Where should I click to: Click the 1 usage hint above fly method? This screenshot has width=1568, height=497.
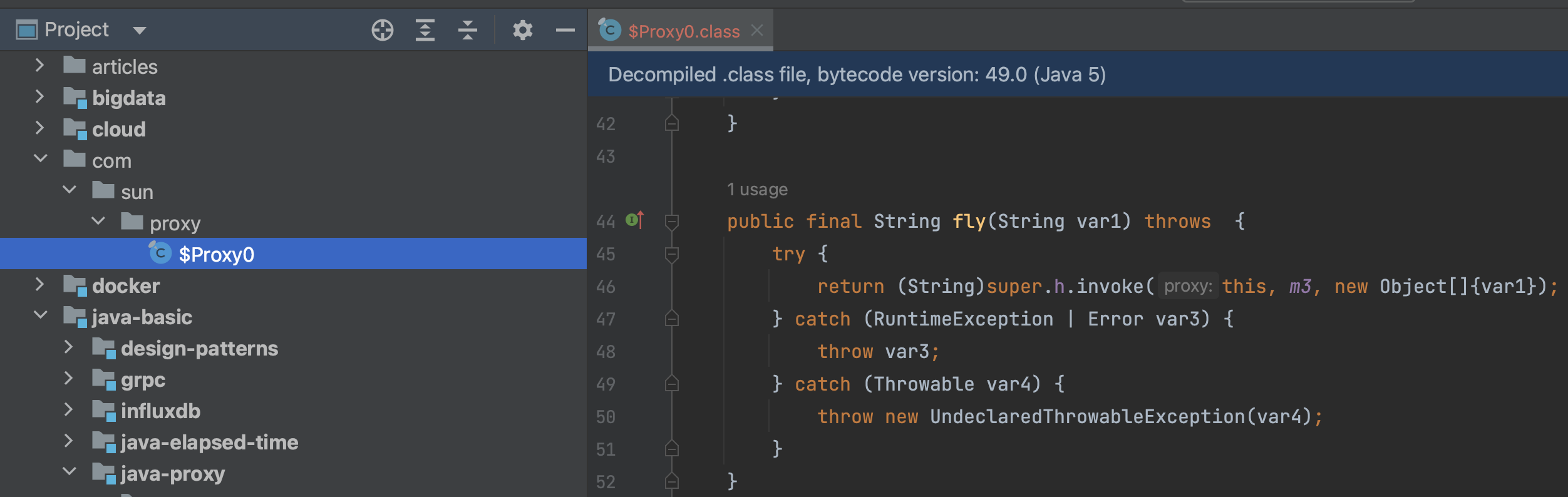(x=756, y=190)
